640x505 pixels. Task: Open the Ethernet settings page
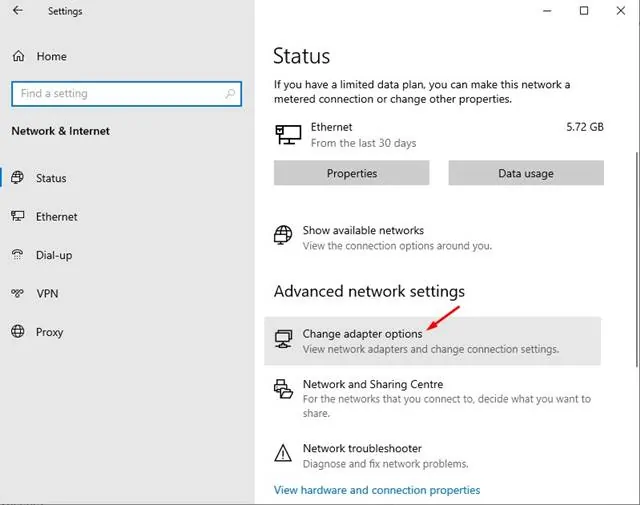click(x=57, y=217)
